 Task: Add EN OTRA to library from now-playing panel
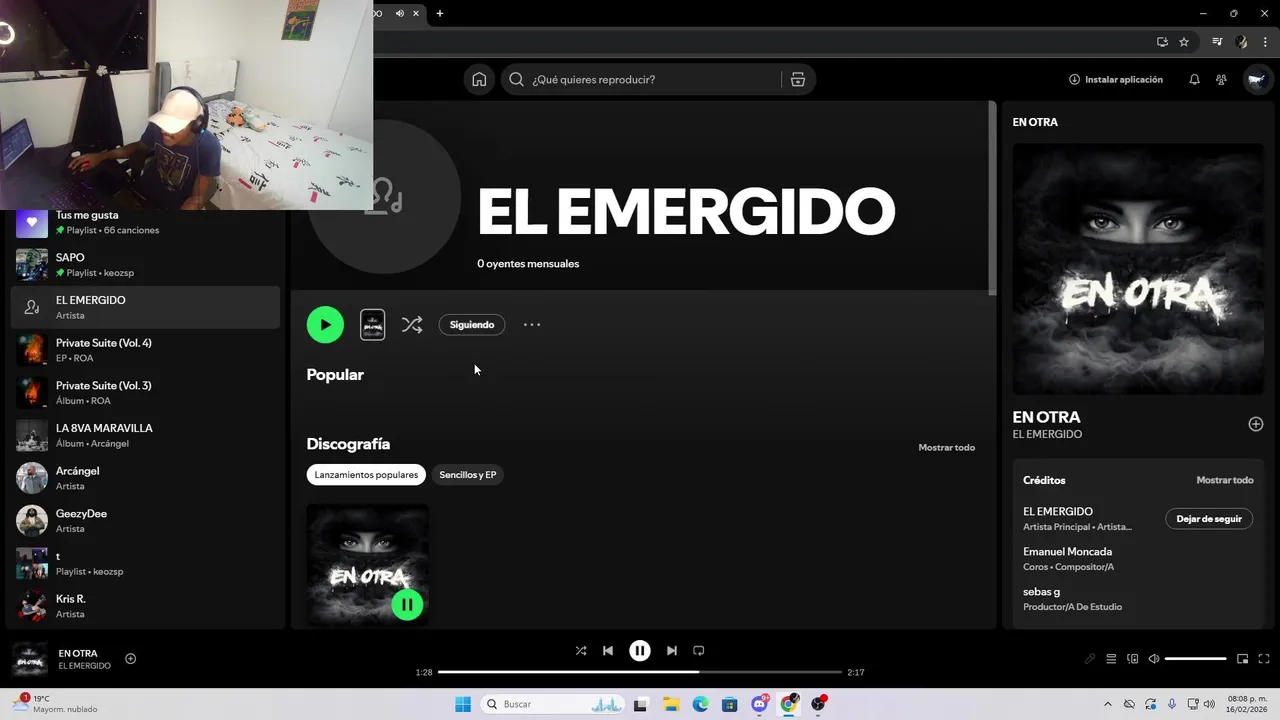pyautogui.click(x=1256, y=424)
